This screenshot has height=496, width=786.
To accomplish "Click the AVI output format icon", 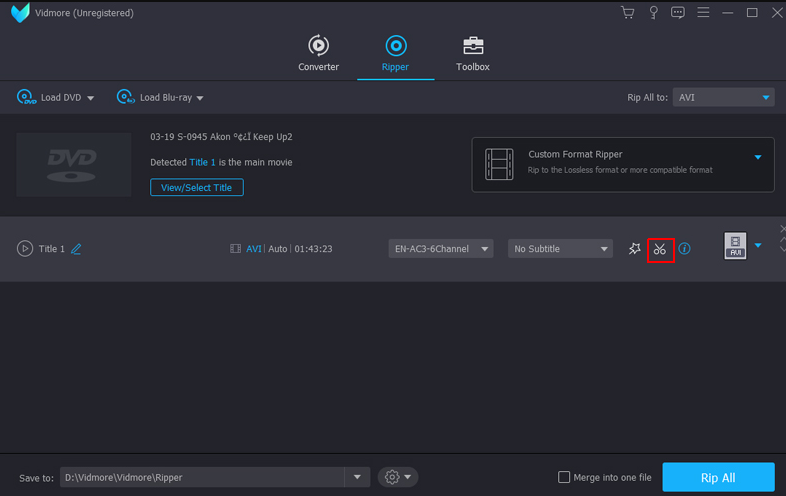I will coord(736,246).
